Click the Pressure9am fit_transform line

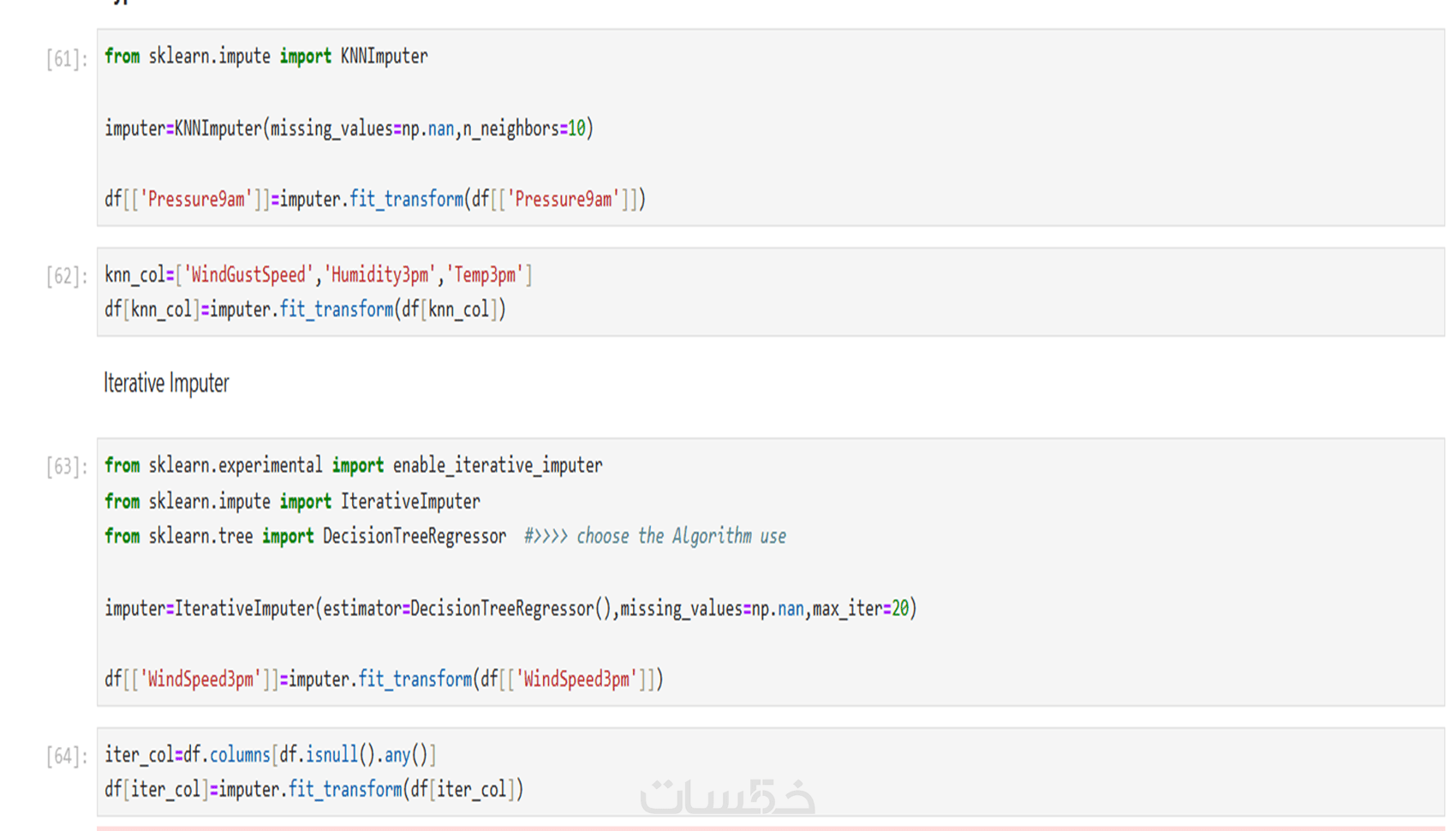pyautogui.click(x=374, y=200)
